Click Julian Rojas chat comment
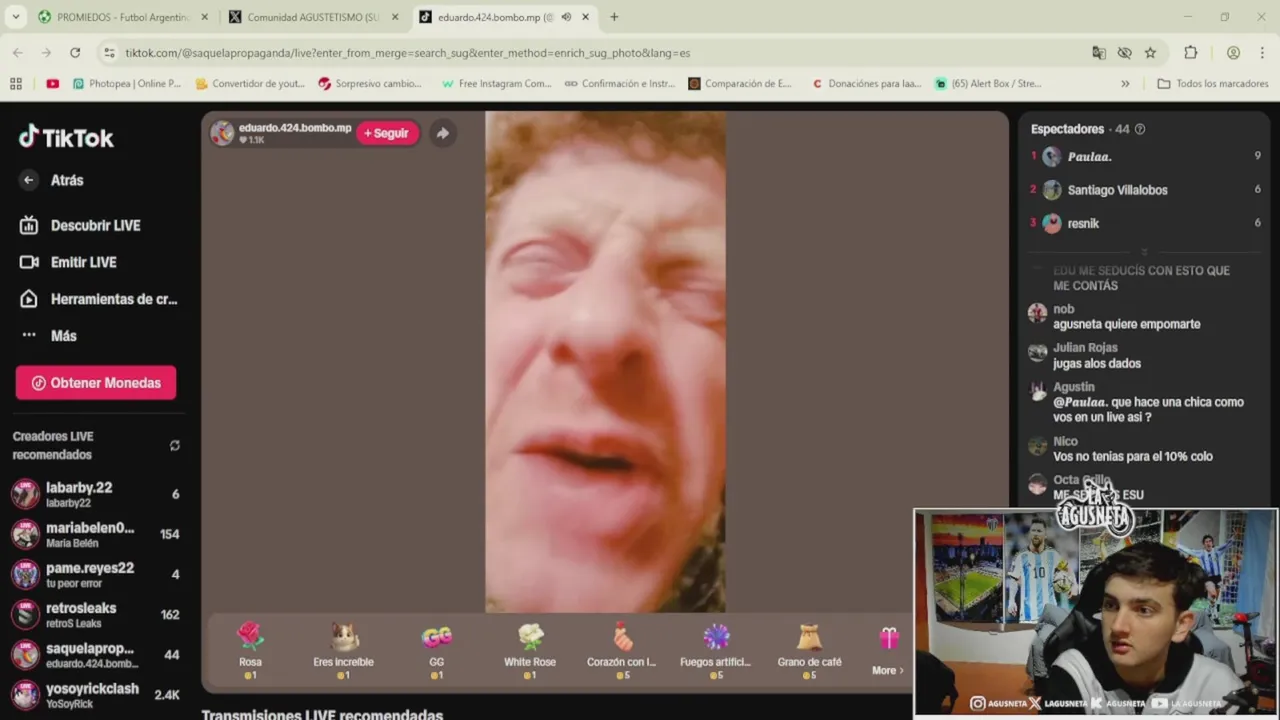This screenshot has height=720, width=1280. coord(1097,363)
